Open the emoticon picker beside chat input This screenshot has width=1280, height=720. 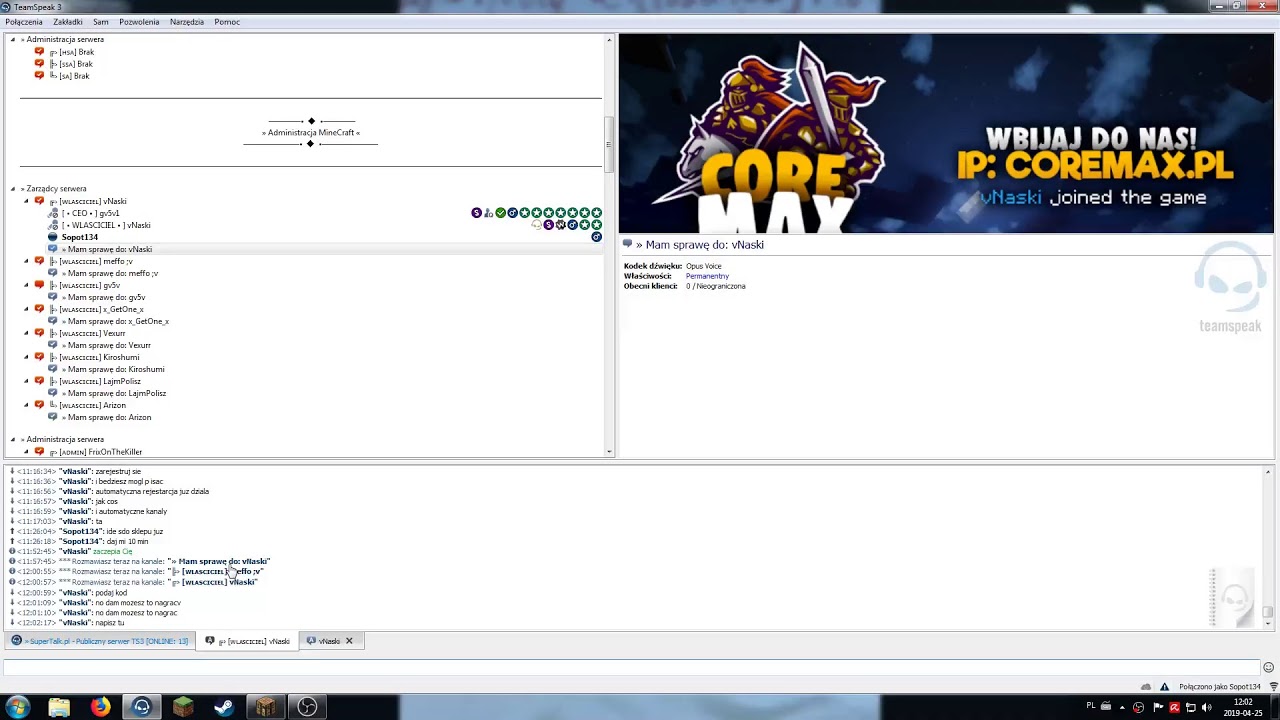(1268, 667)
